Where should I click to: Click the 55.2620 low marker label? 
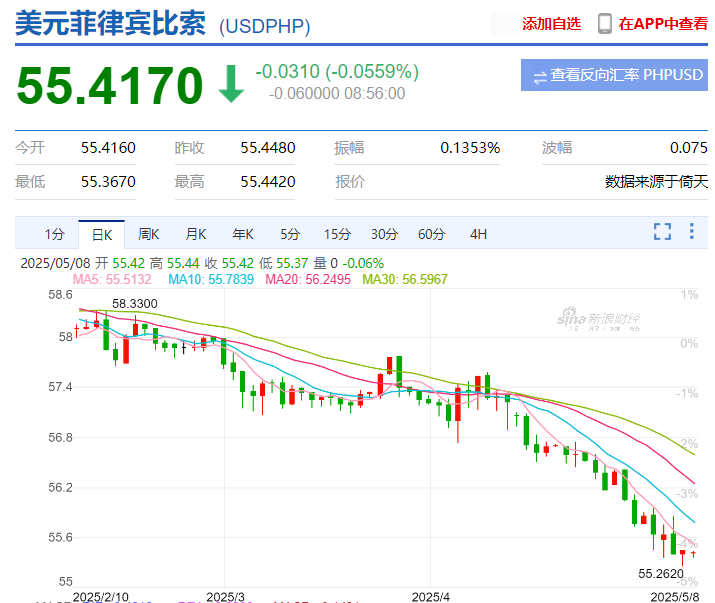661,573
